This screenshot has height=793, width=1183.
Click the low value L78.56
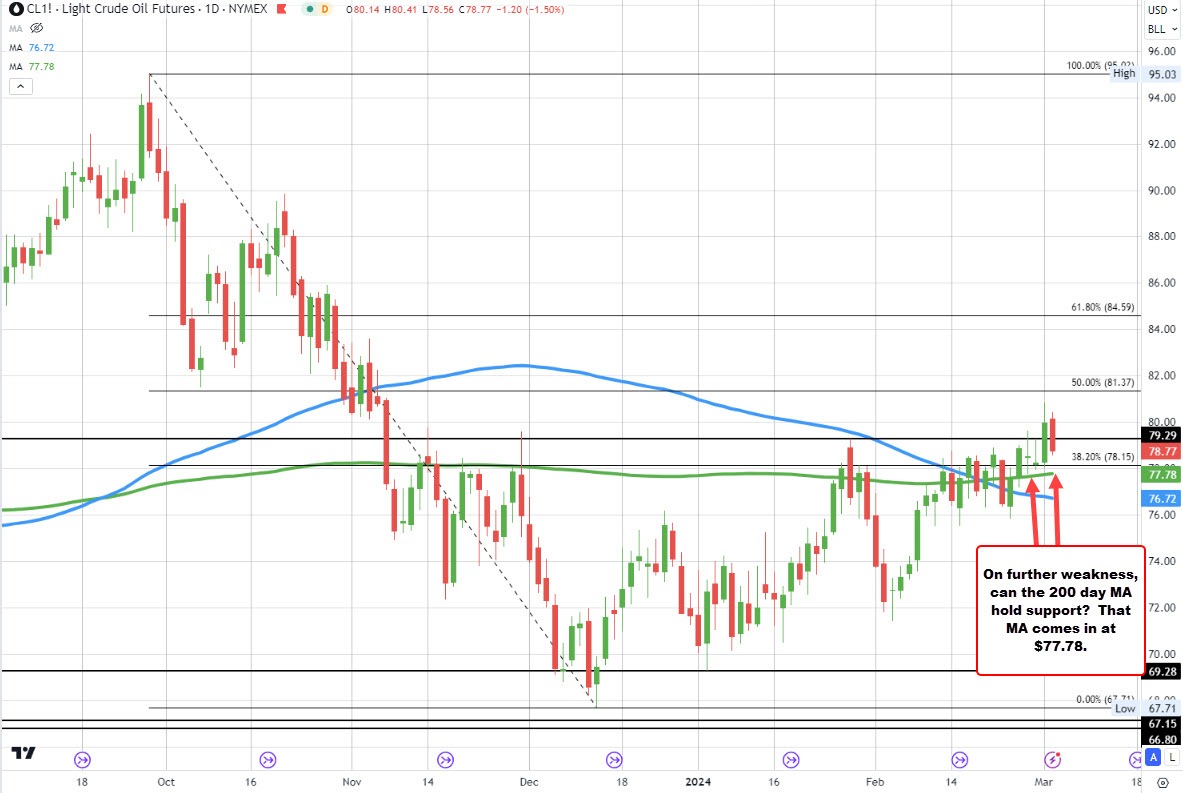pyautogui.click(x=437, y=10)
